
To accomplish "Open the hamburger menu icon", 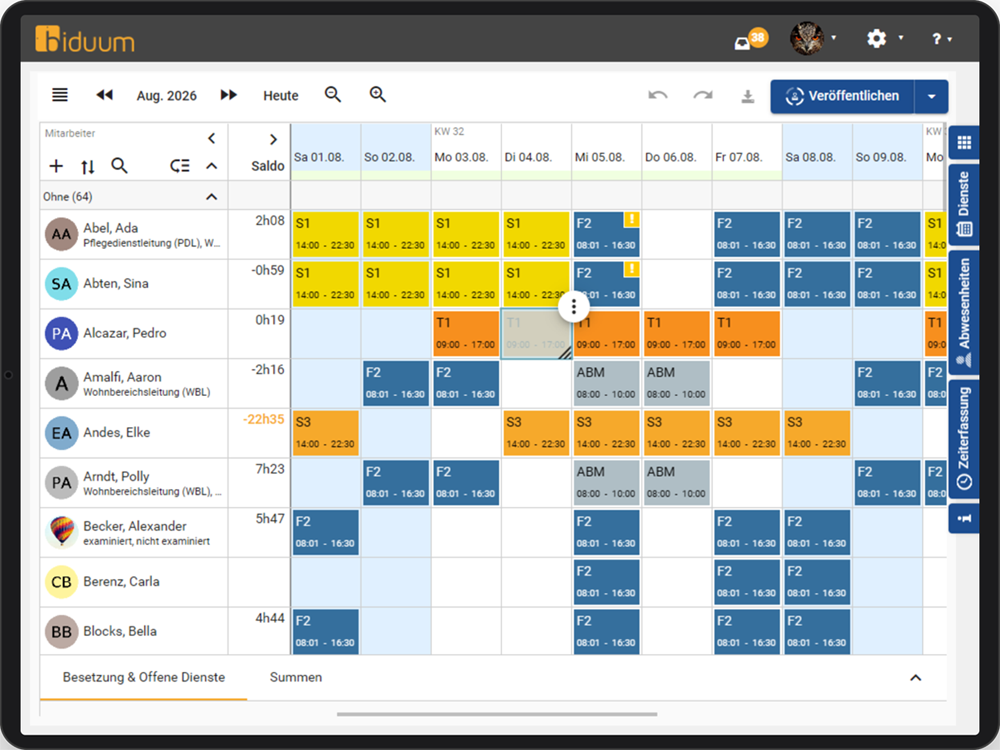I will point(60,95).
